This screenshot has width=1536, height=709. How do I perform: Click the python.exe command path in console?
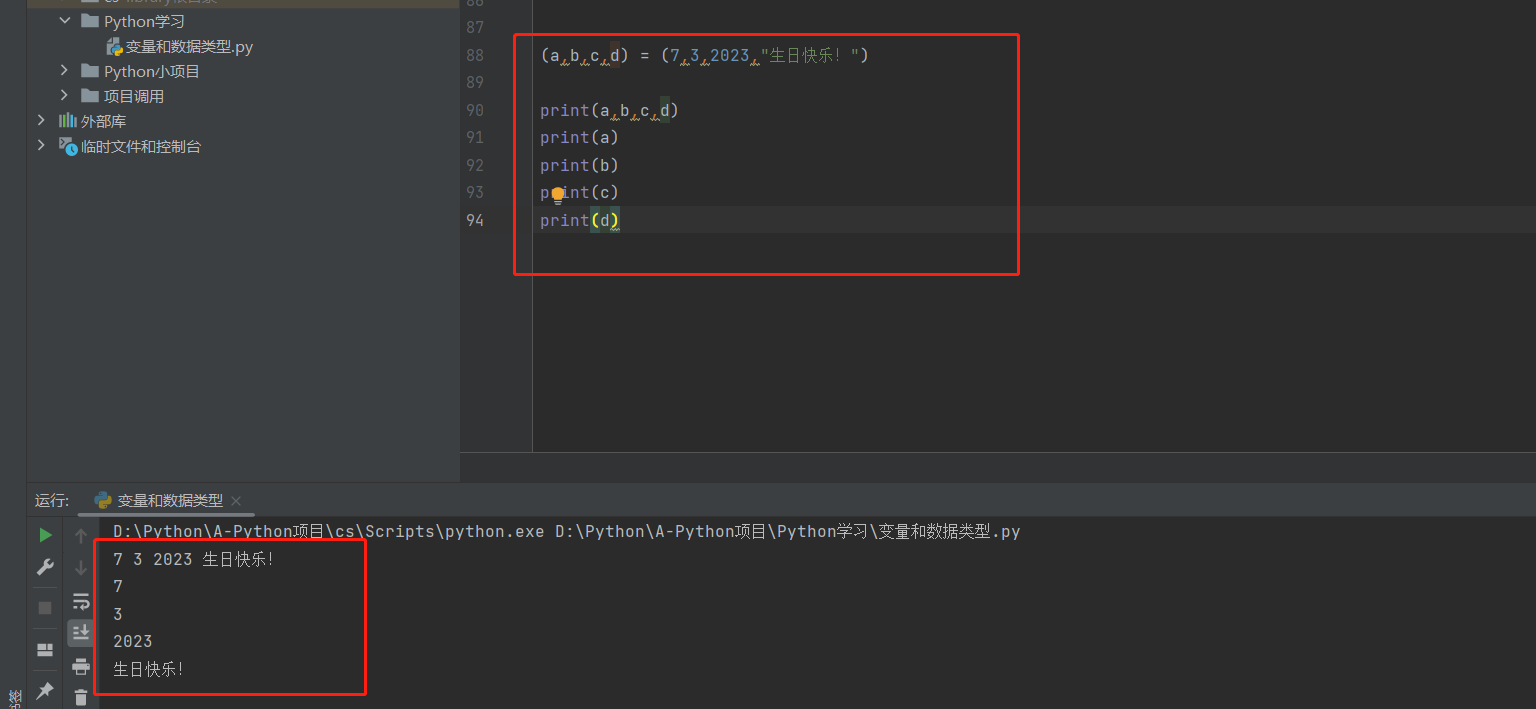tap(329, 532)
